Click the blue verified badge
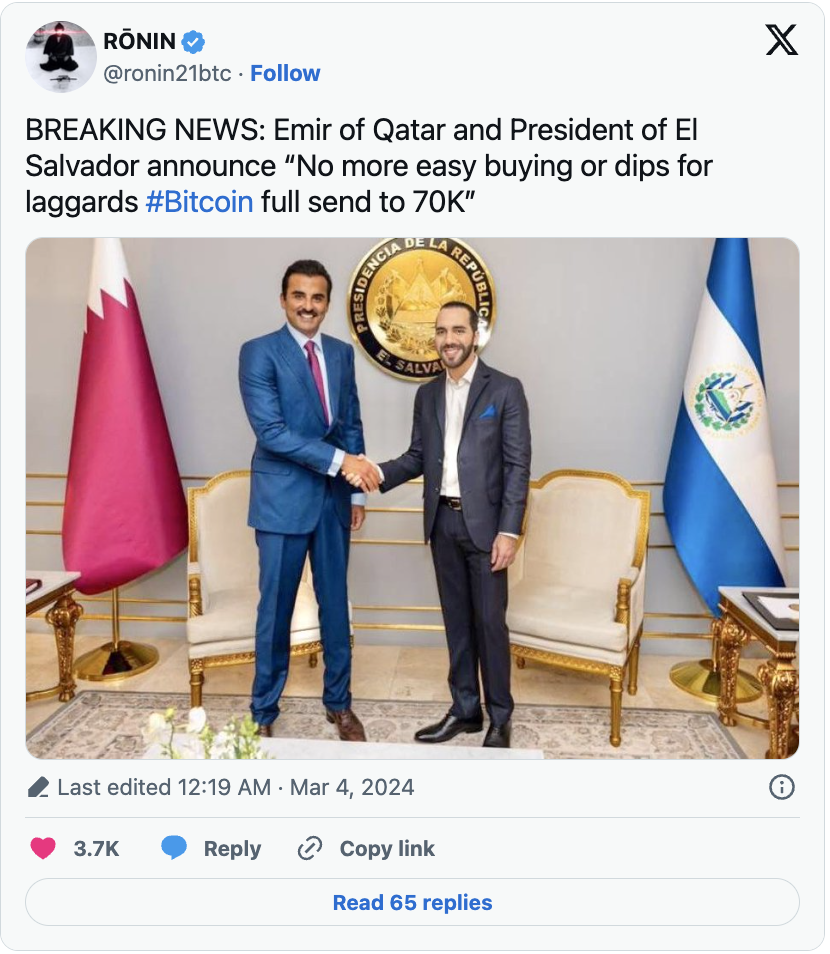Screen dimensions: 830x954 tap(194, 41)
